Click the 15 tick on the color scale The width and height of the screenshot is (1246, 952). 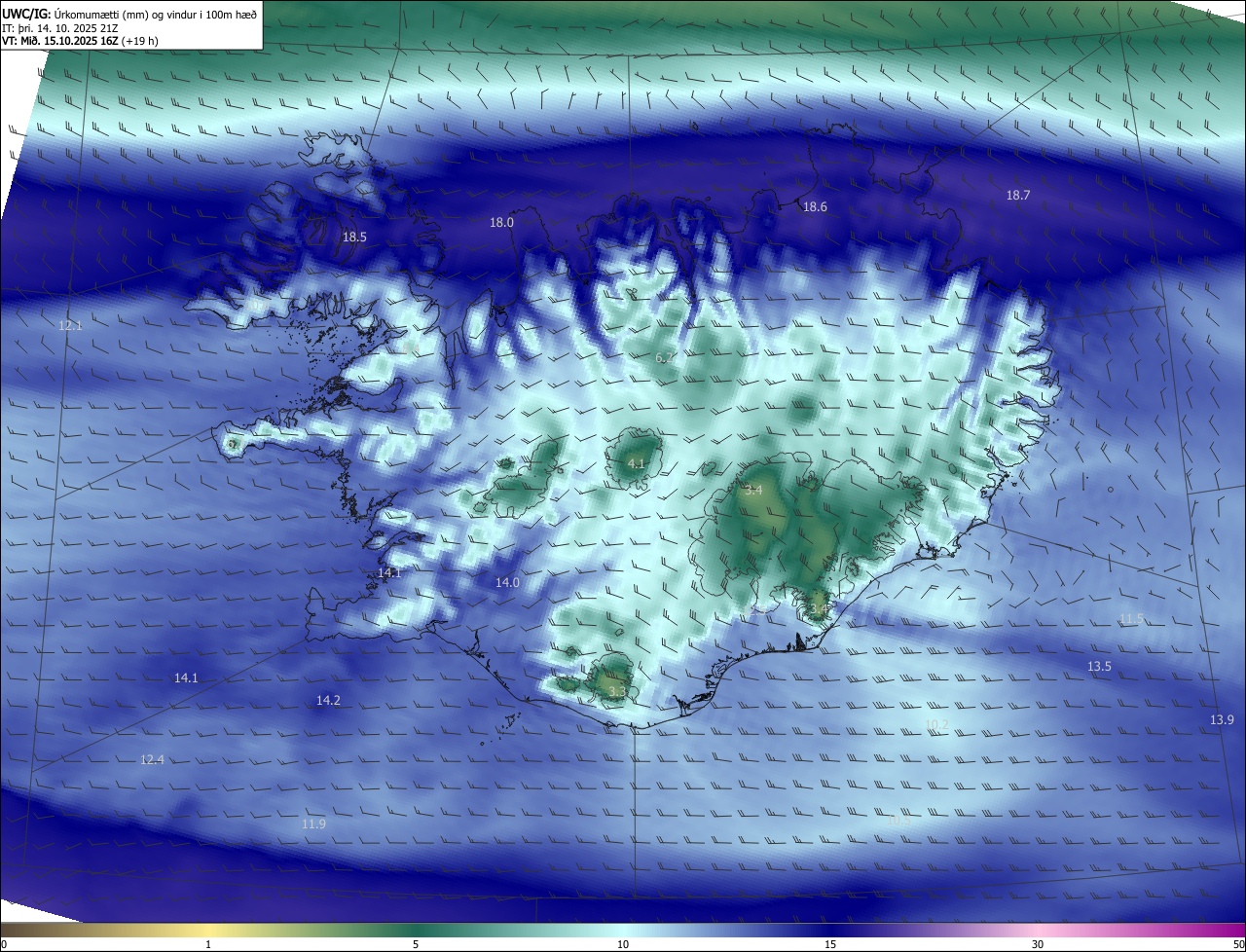tap(830, 944)
